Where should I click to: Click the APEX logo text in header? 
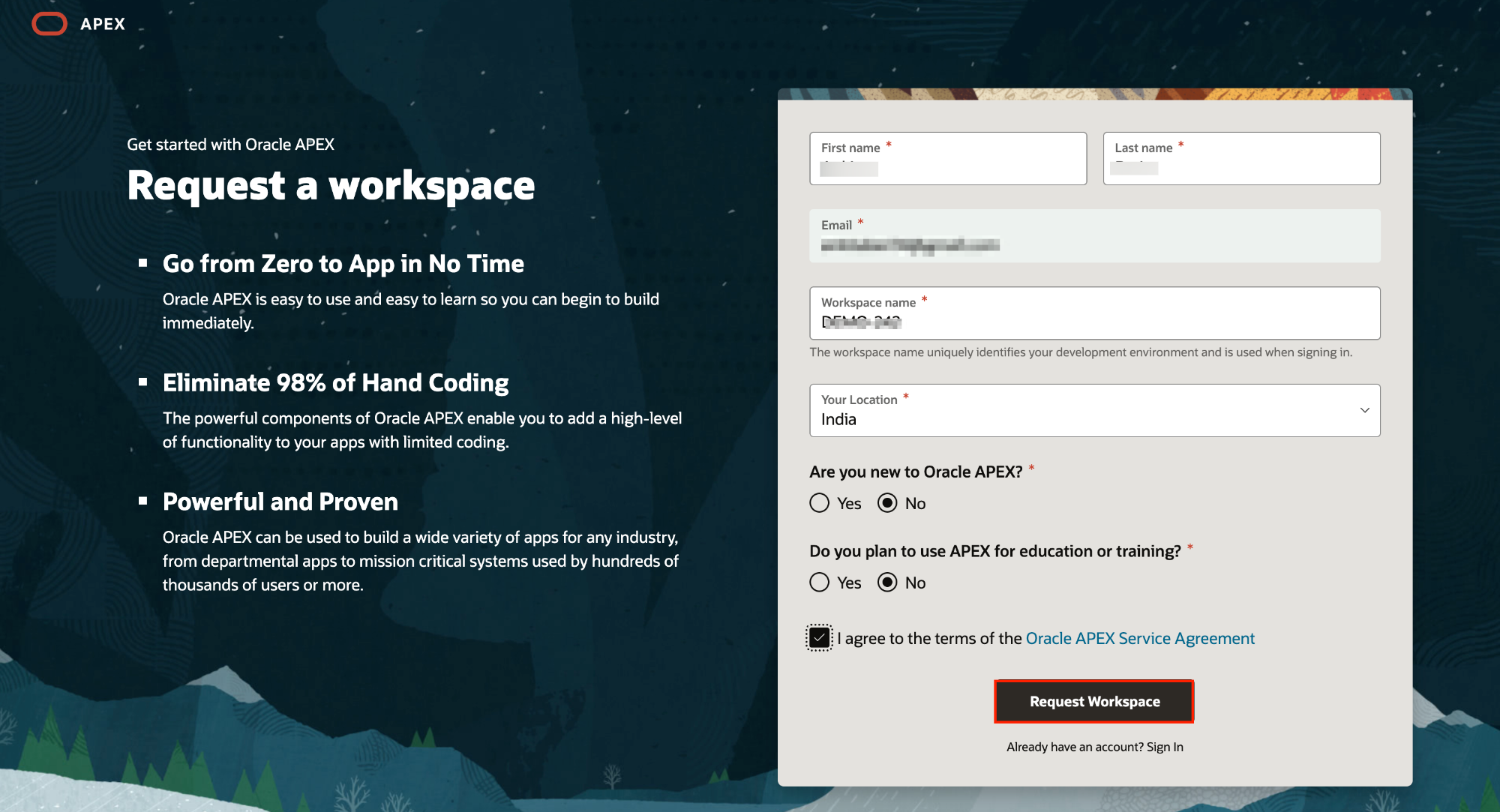(103, 24)
